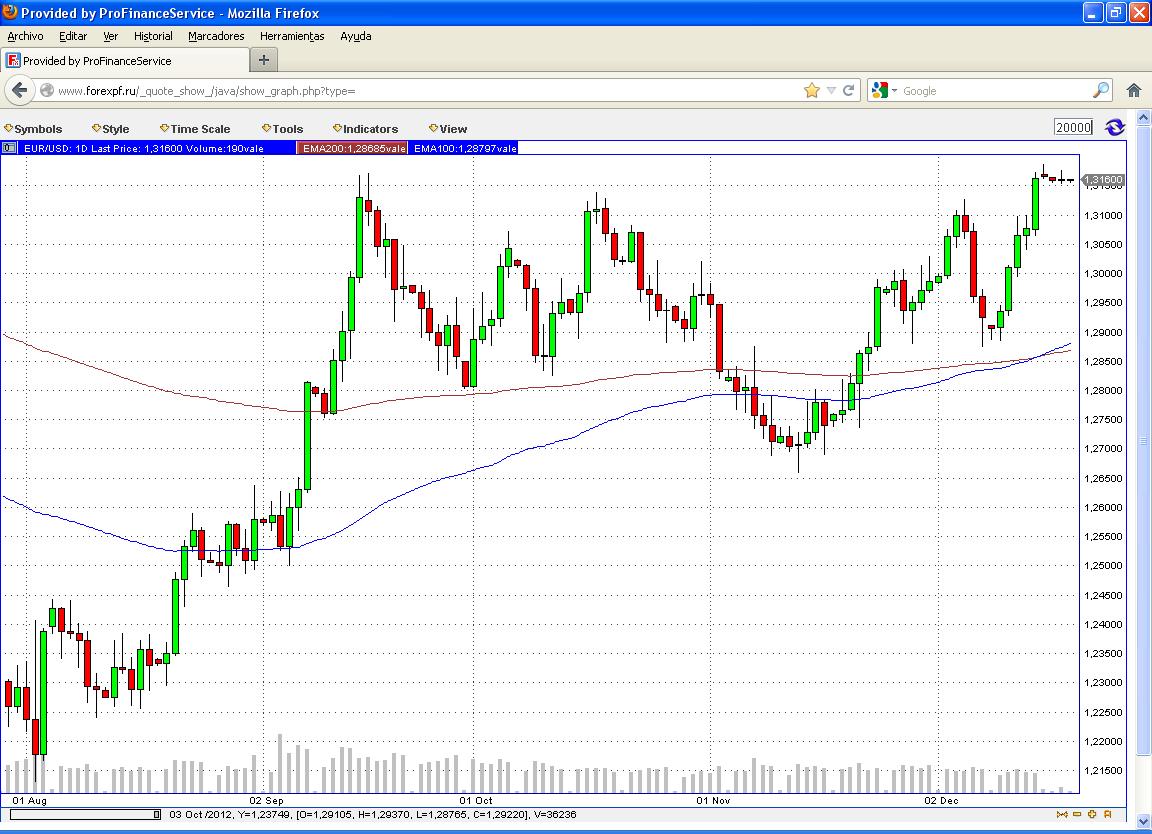Click the browser back arrow

[20, 90]
